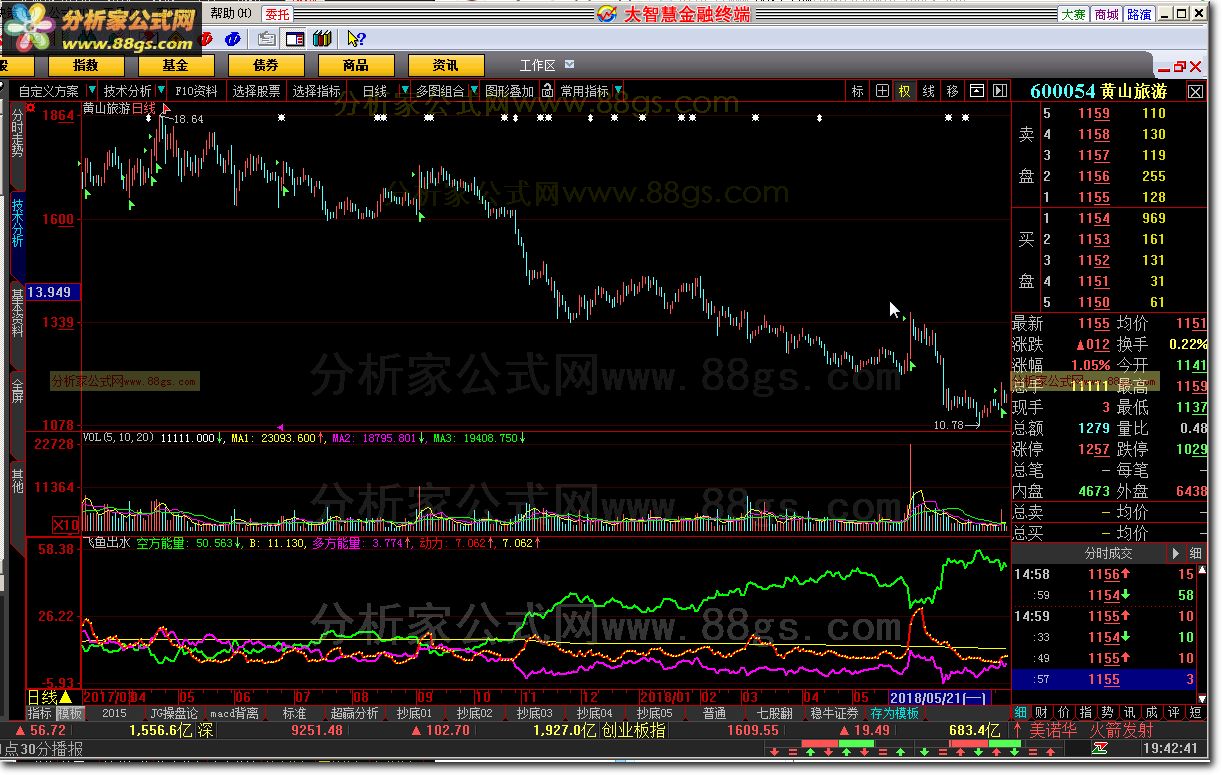Click 选择股票 toolbar item

pos(257,91)
